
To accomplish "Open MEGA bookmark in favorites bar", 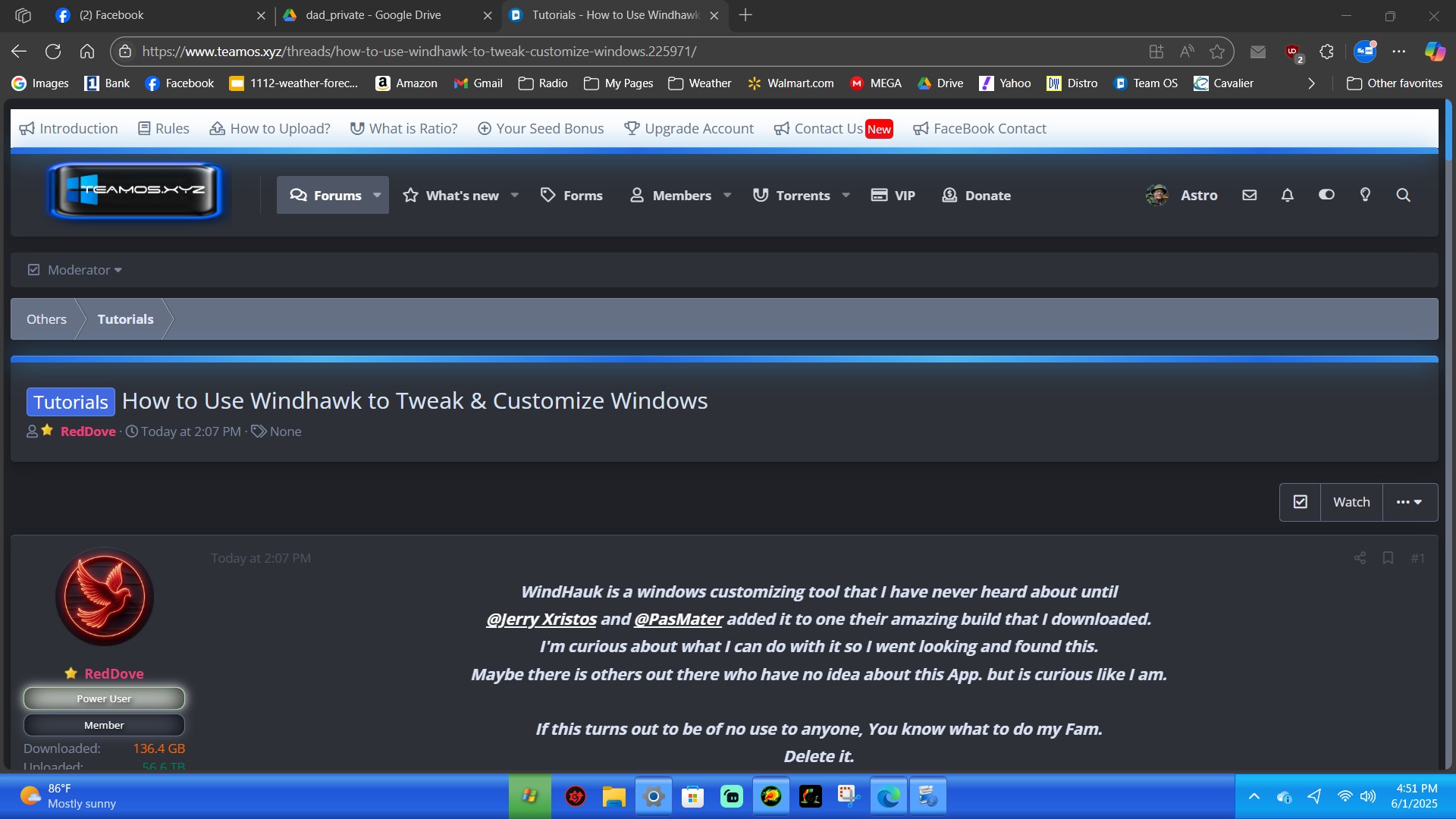I will 876,83.
